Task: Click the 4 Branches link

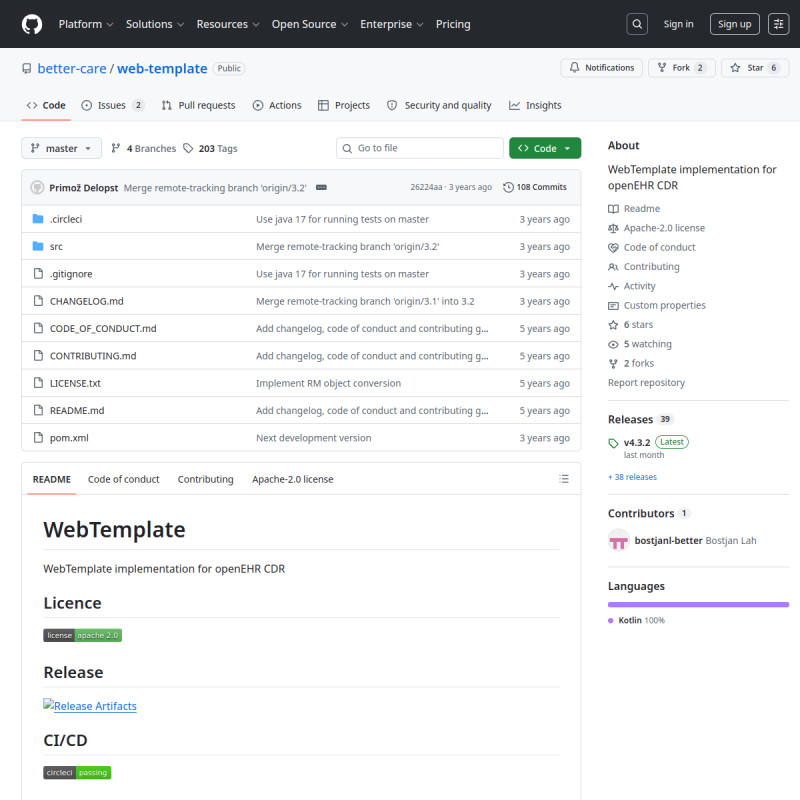Action: pos(144,148)
